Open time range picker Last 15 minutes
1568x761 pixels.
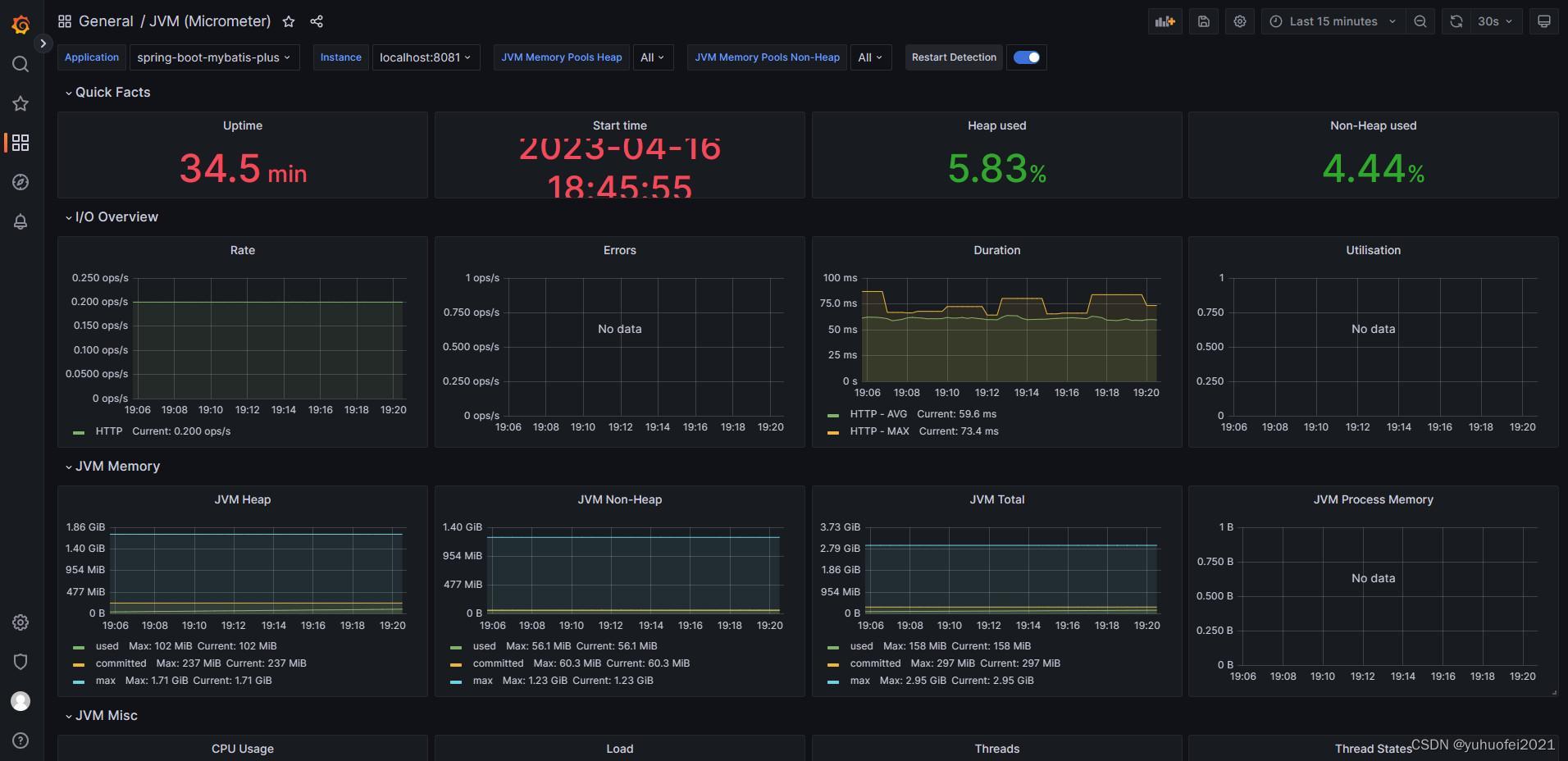coord(1333,21)
